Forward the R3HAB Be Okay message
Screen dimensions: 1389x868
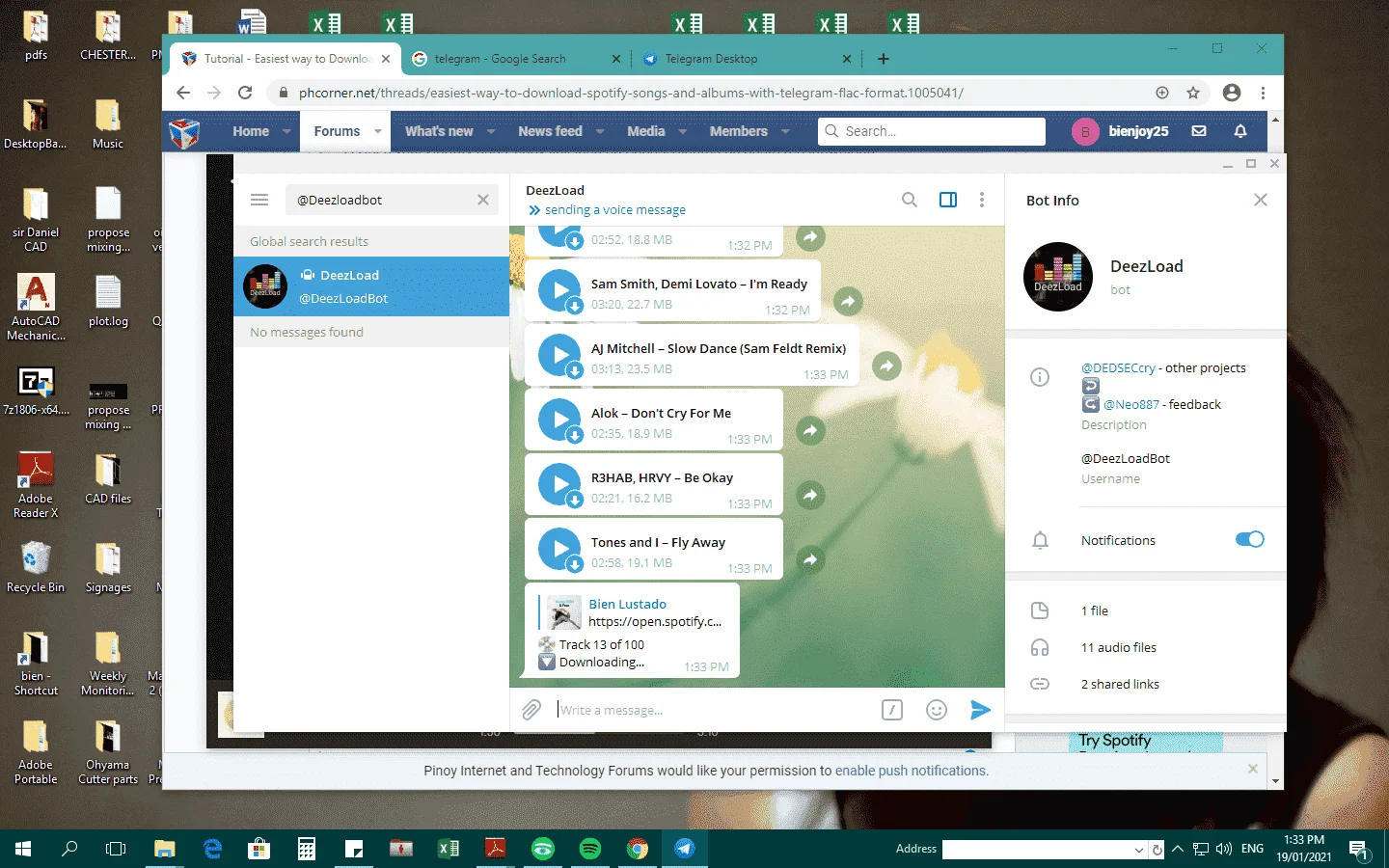810,495
